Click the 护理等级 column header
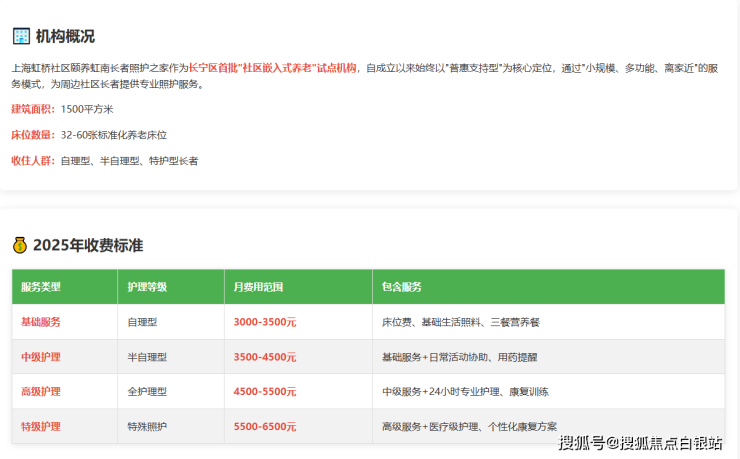This screenshot has height=459, width=740. coord(147,287)
